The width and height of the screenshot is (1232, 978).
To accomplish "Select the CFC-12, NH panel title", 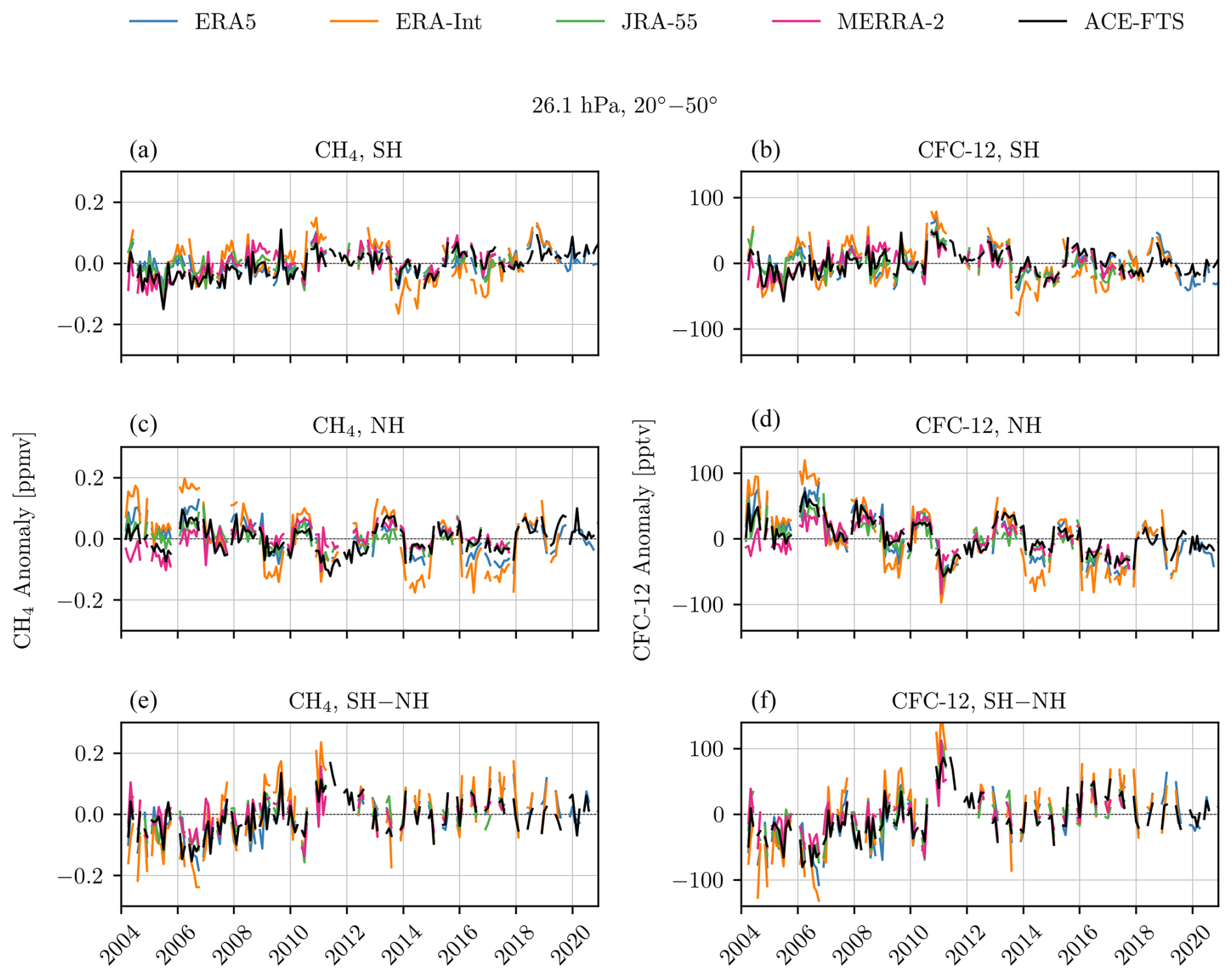I will tap(978, 426).
